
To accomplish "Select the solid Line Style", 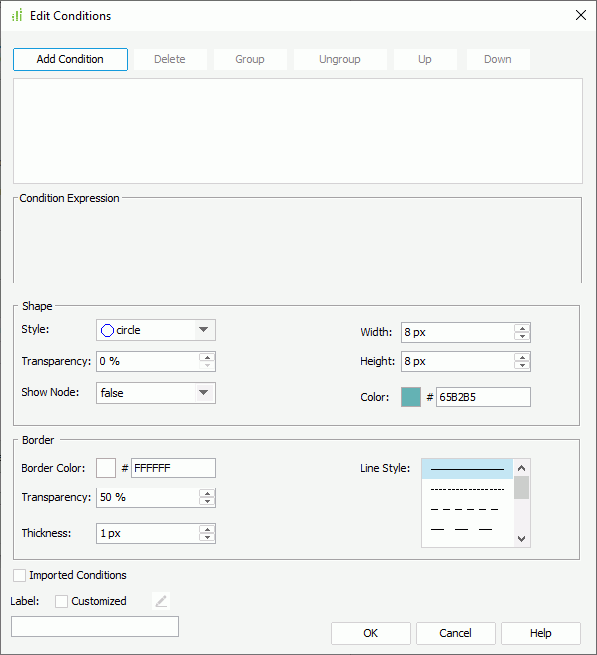I will click(x=467, y=469).
